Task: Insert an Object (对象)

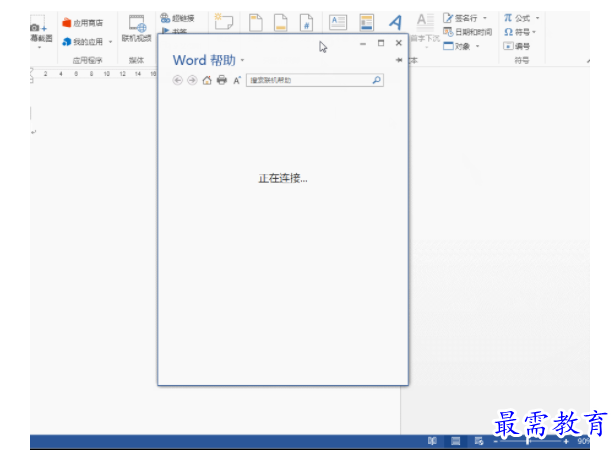Action: click(456, 46)
